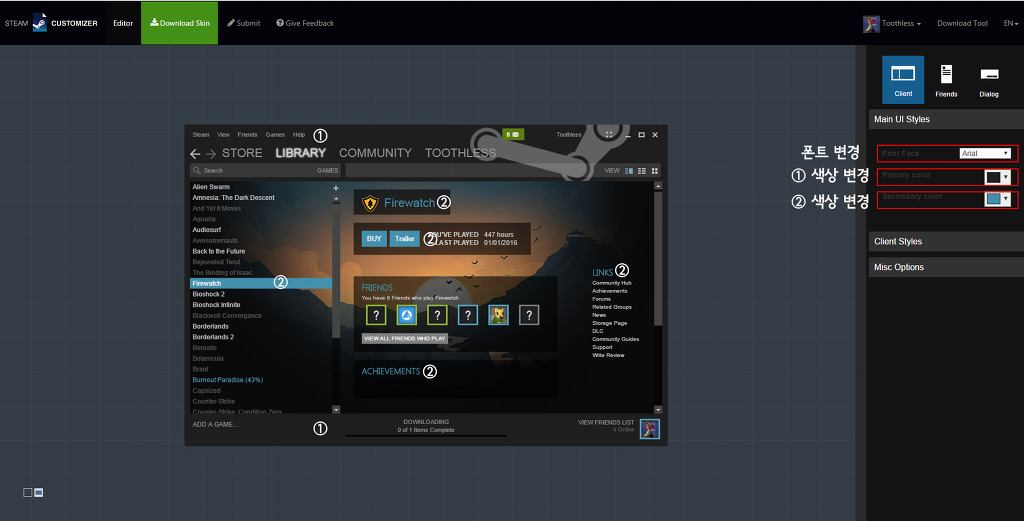This screenshot has width=1024, height=521.
Task: Click the Download Skin button
Action: coord(180,23)
